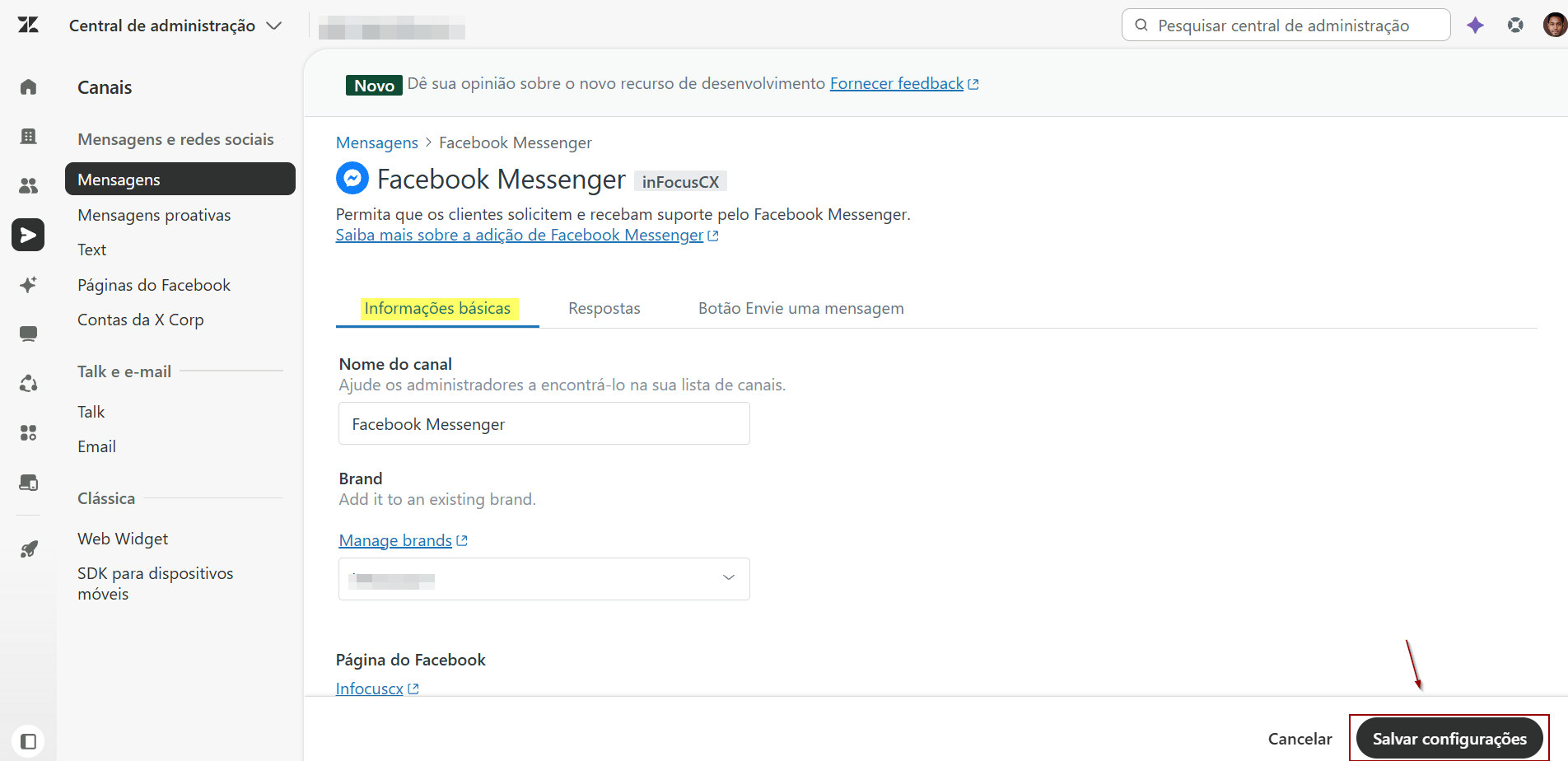Click the Mensagens e redes sociais heading
The width and height of the screenshot is (1568, 761).
pos(175,139)
